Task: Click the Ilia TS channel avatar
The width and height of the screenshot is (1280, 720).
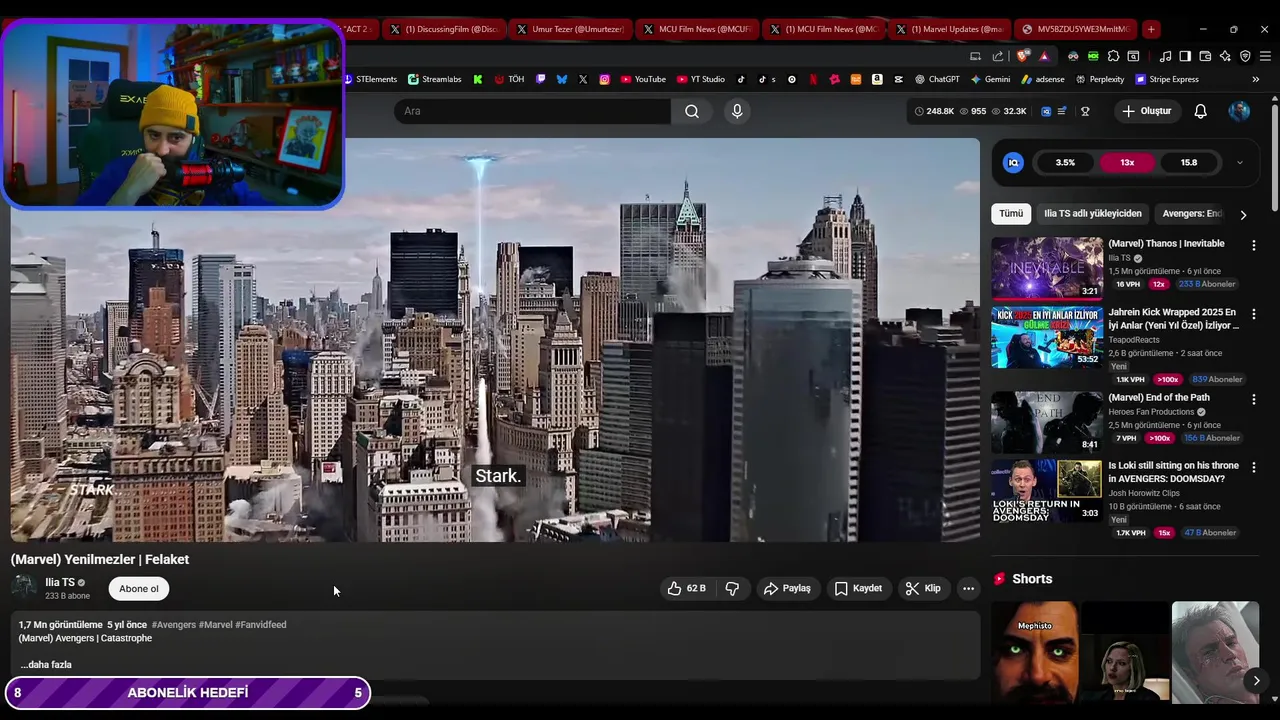Action: click(x=24, y=588)
